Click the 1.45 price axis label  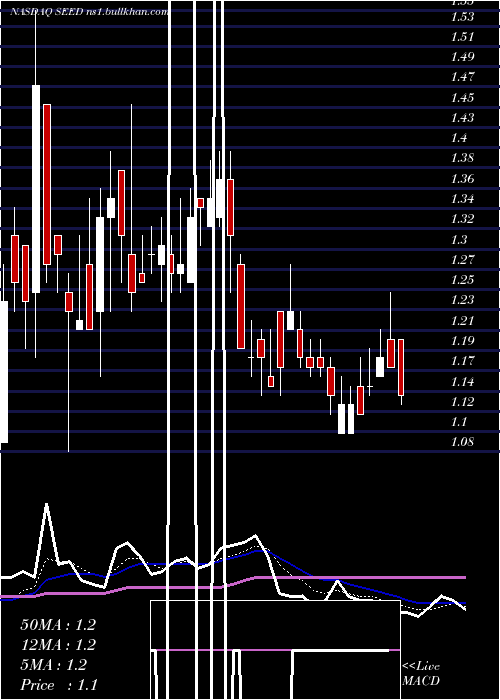tap(462, 98)
